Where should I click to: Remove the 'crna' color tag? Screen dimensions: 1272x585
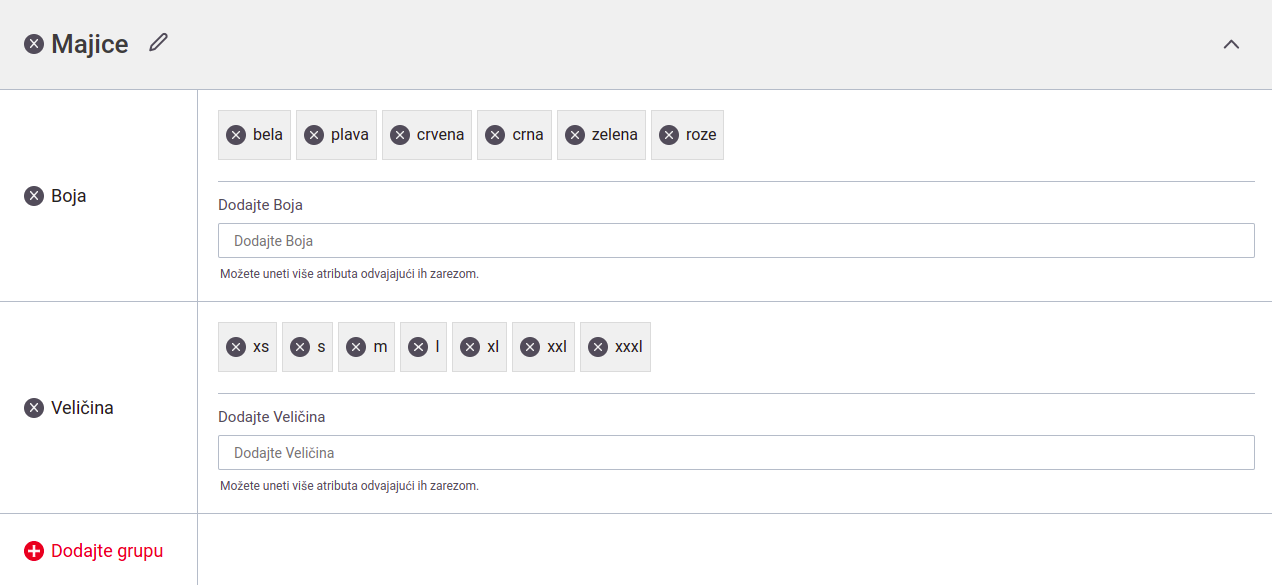pos(495,135)
